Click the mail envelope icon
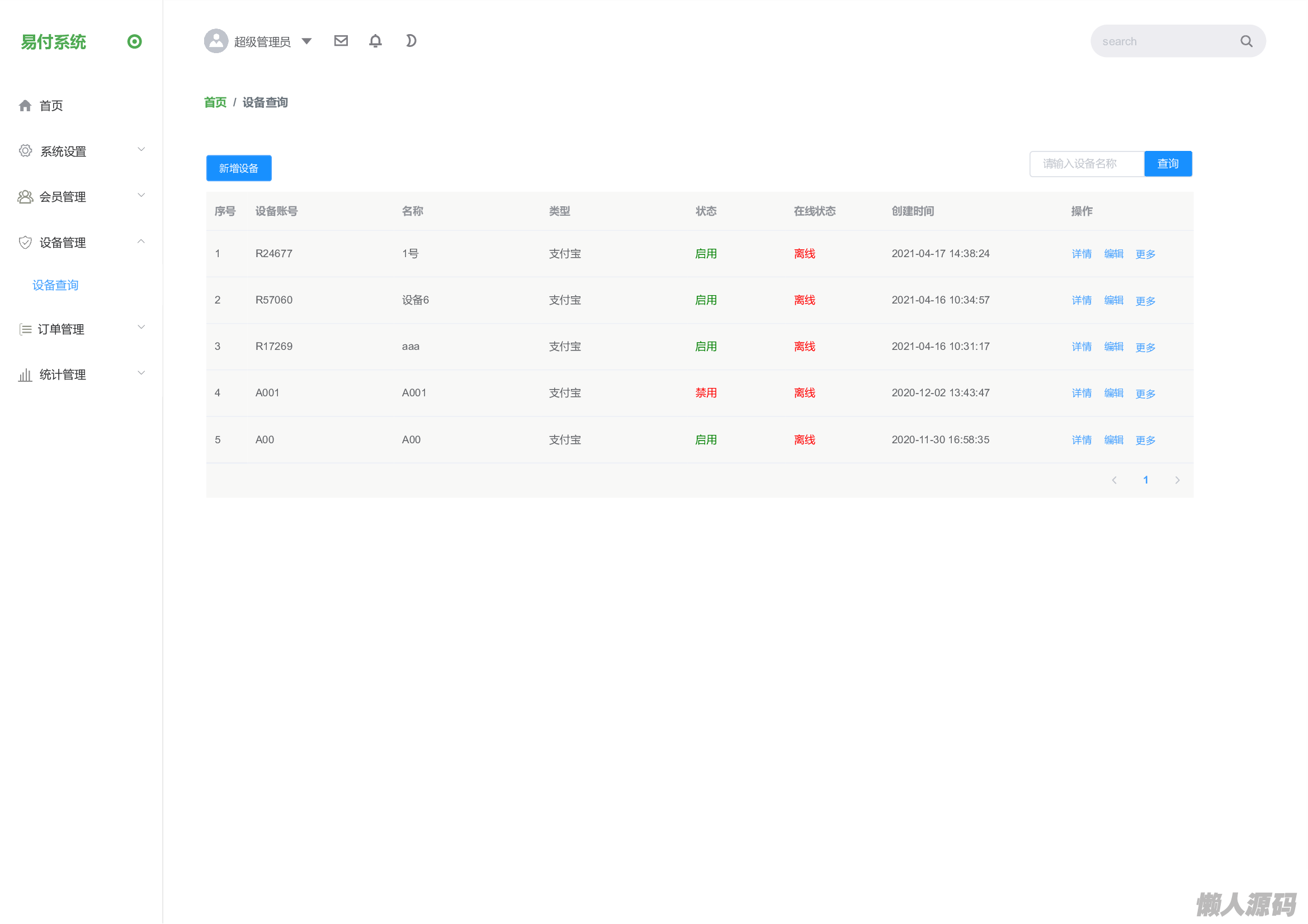The height and width of the screenshot is (924, 1308). pos(341,41)
